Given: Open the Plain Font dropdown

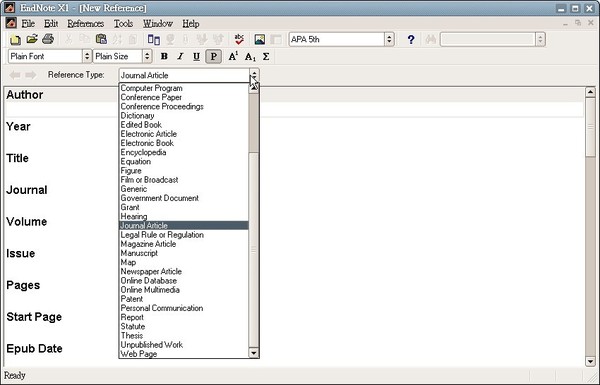Looking at the screenshot, I should tap(87, 57).
